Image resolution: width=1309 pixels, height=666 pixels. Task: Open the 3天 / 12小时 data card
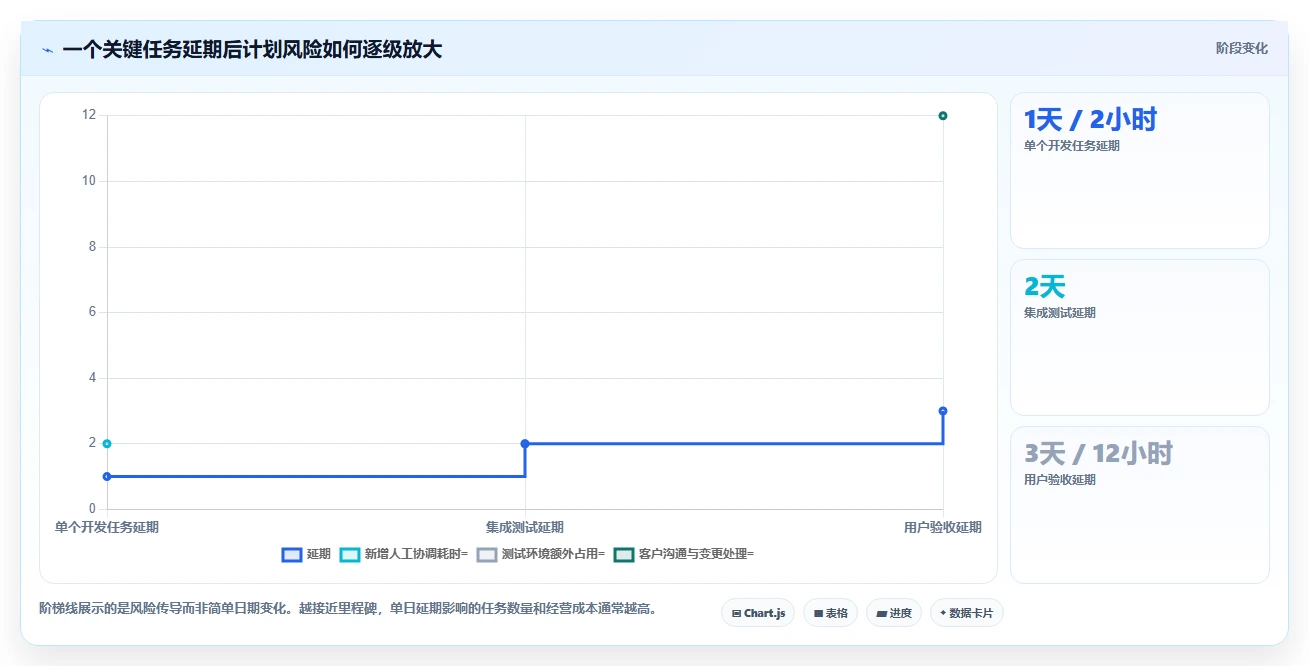(x=1139, y=504)
